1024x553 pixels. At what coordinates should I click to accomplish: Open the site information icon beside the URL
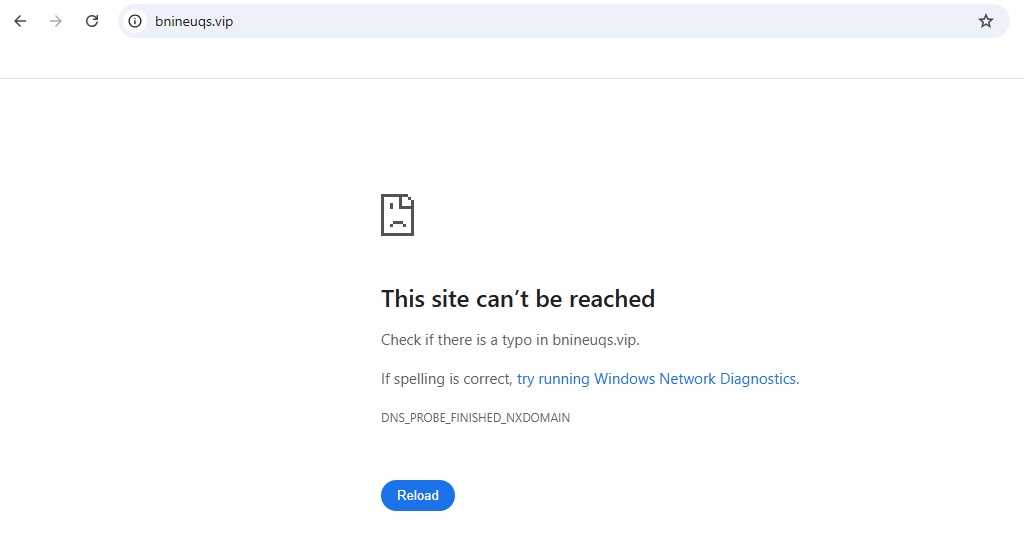pos(136,21)
